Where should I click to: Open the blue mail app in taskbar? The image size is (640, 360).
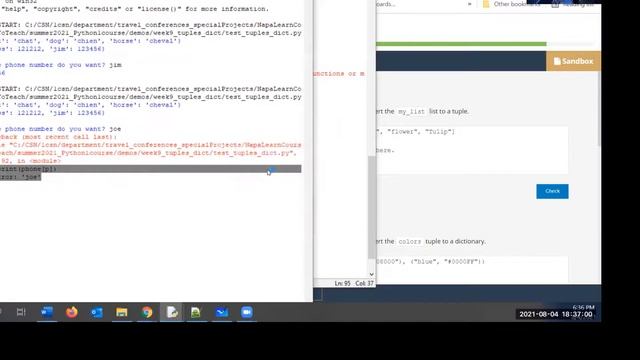point(222,312)
